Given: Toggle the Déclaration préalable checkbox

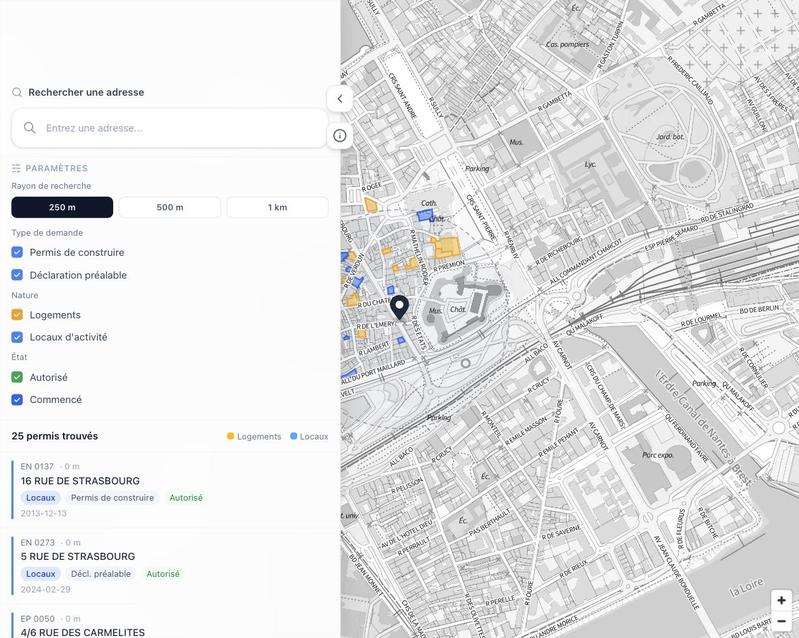Looking at the screenshot, I should tap(17, 275).
